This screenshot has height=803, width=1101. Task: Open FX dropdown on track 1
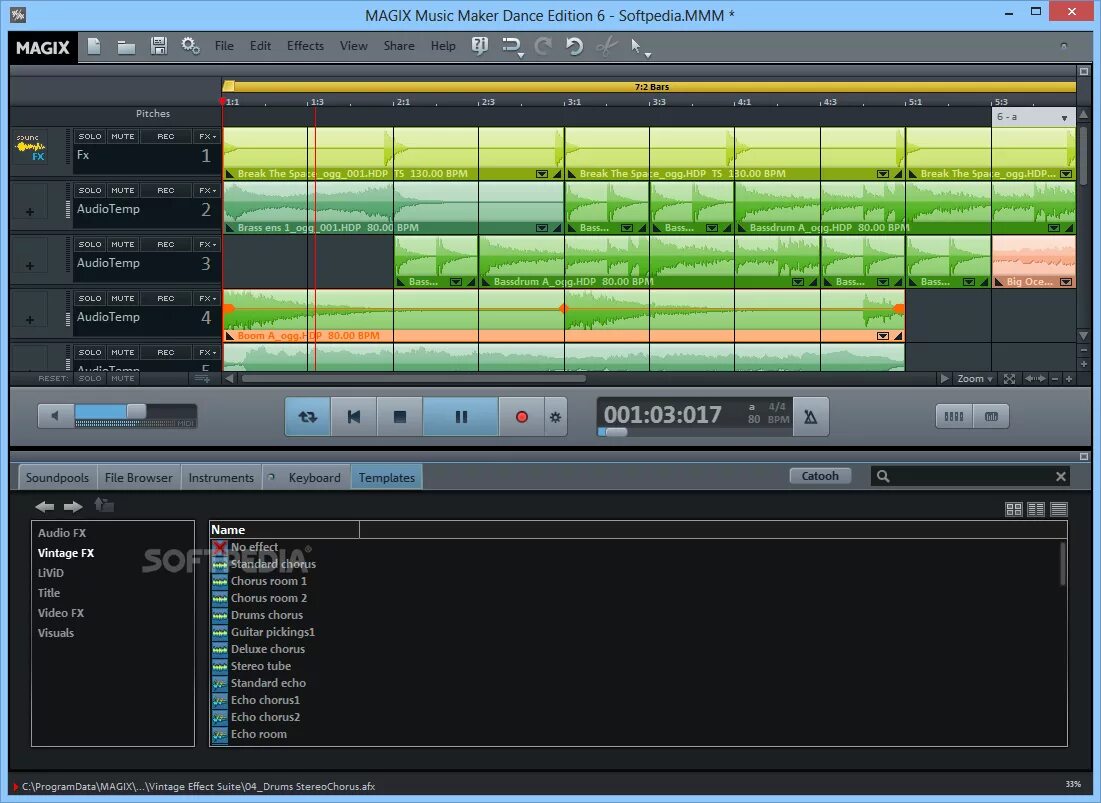pyautogui.click(x=207, y=136)
